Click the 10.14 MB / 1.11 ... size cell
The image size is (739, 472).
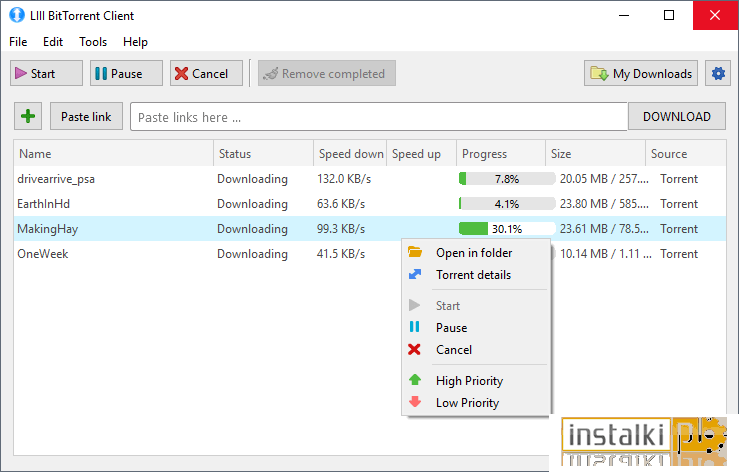(x=606, y=254)
